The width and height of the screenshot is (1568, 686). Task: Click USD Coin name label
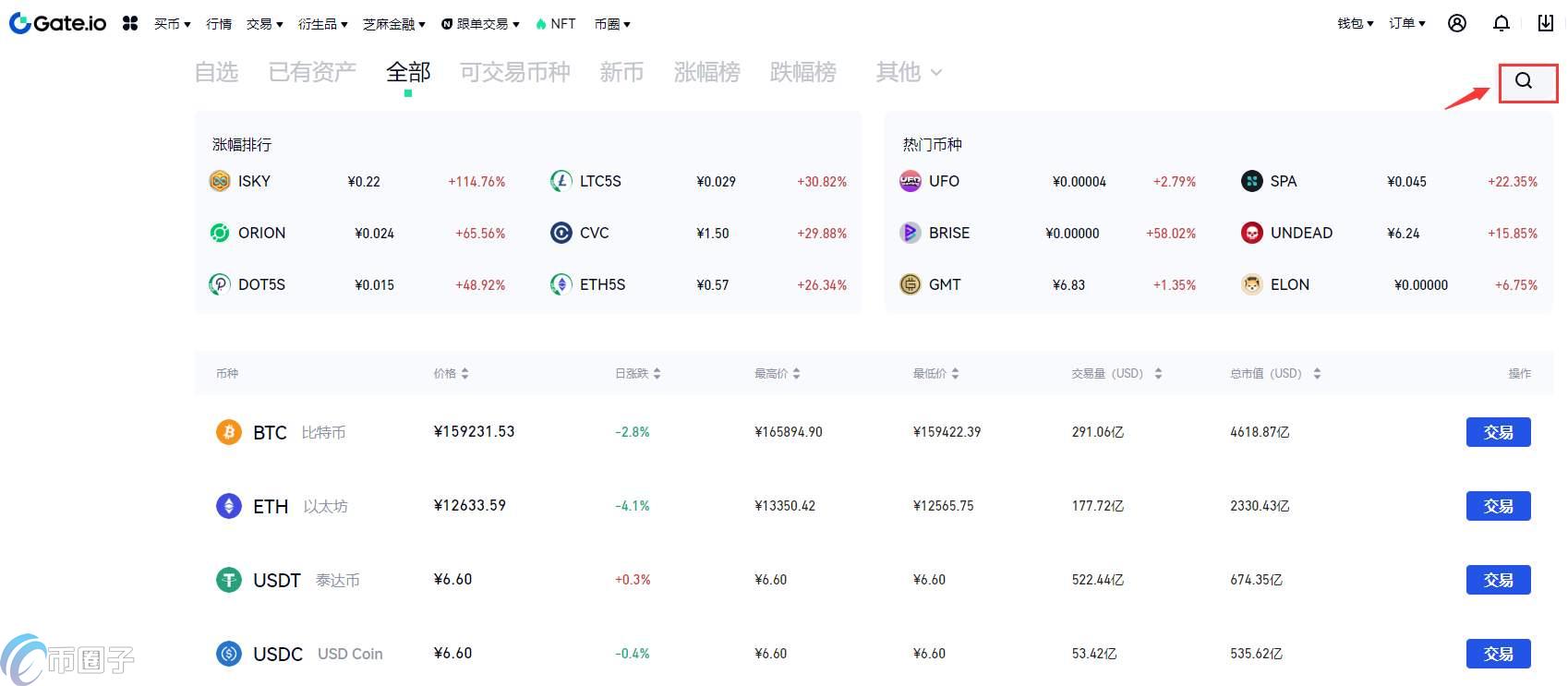pyautogui.click(x=350, y=654)
